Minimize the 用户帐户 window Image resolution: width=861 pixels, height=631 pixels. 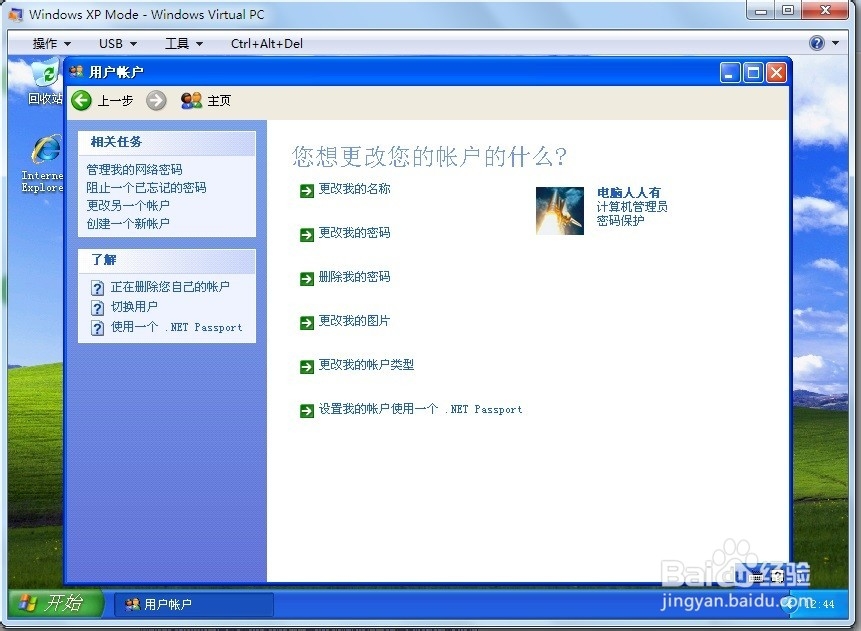pyautogui.click(x=730, y=72)
